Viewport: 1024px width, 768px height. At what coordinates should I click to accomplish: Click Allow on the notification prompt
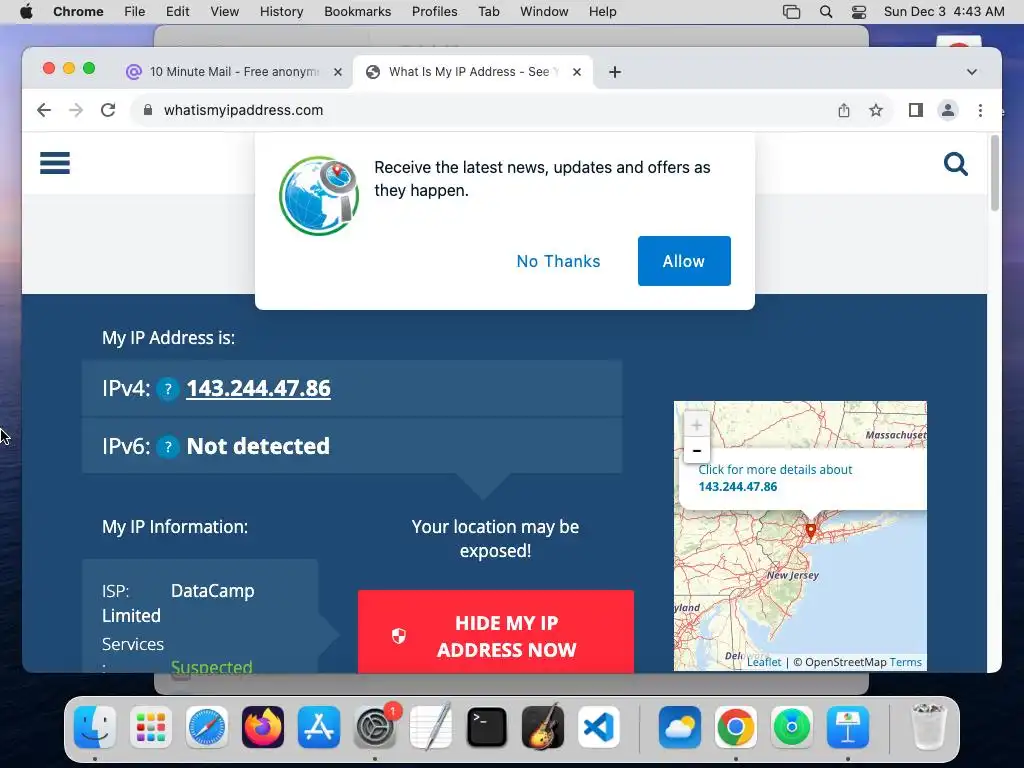(684, 261)
